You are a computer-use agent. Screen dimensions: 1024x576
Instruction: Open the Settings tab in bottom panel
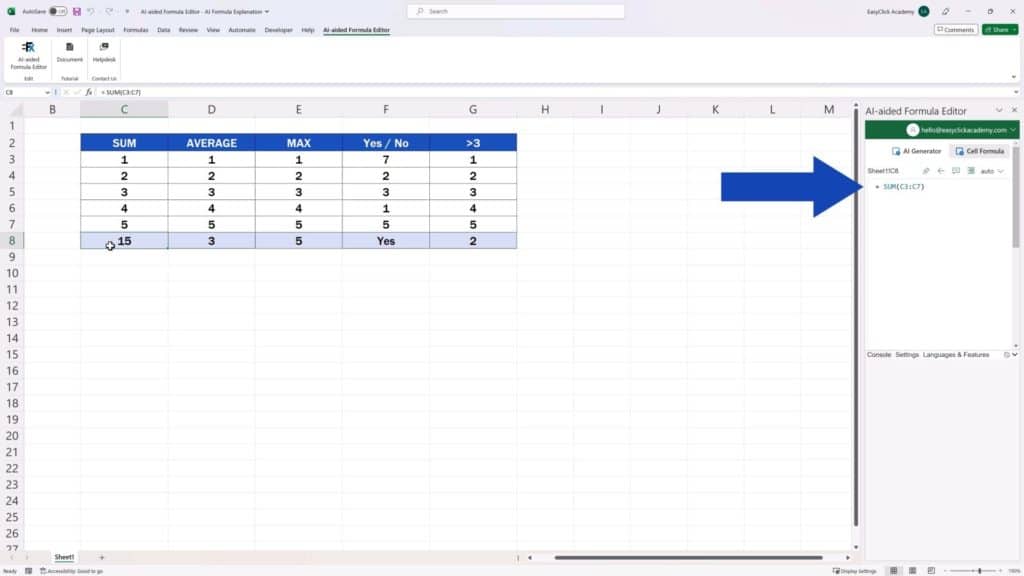tap(906, 355)
